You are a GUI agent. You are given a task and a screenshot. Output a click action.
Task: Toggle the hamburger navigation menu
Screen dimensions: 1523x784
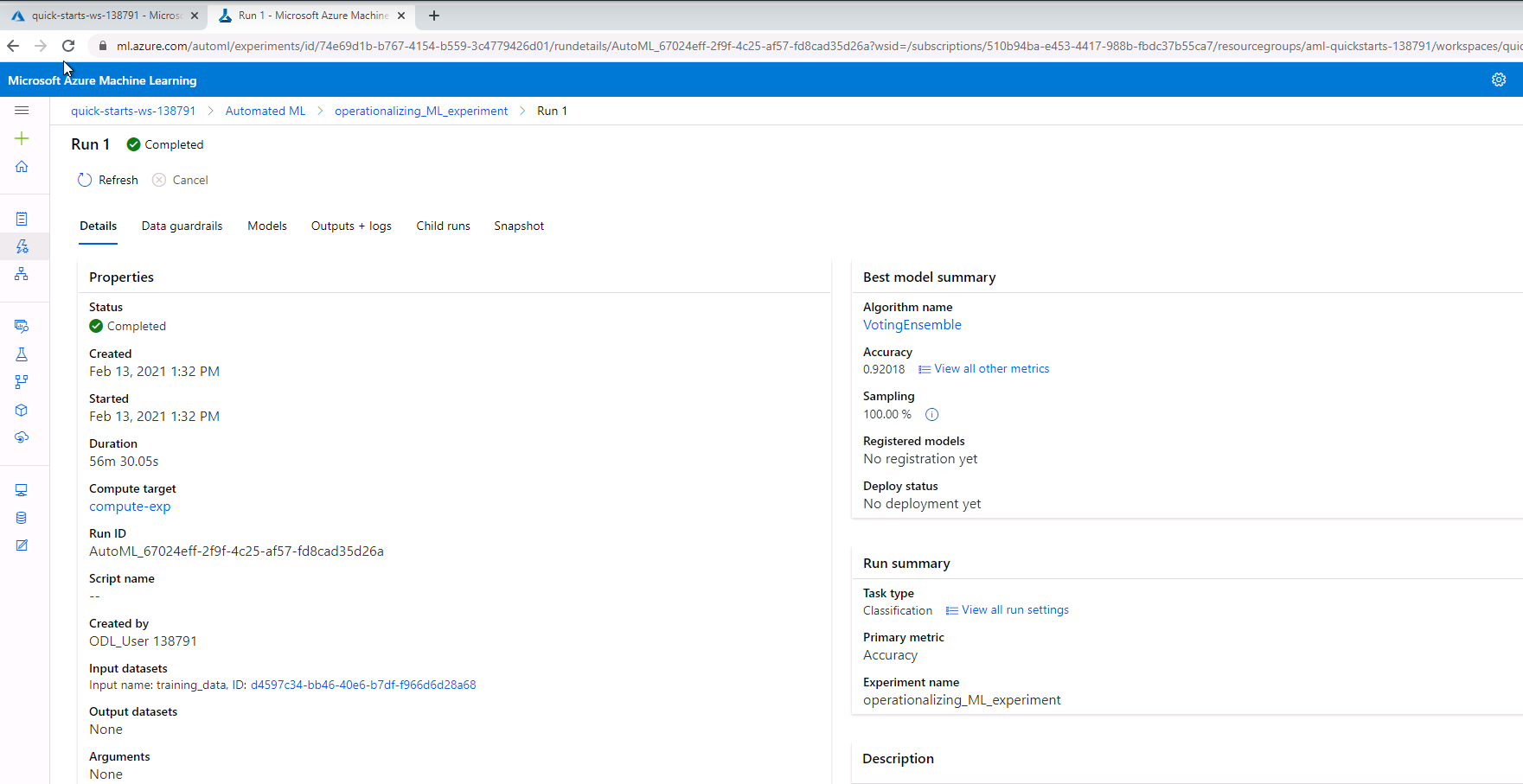[22, 111]
